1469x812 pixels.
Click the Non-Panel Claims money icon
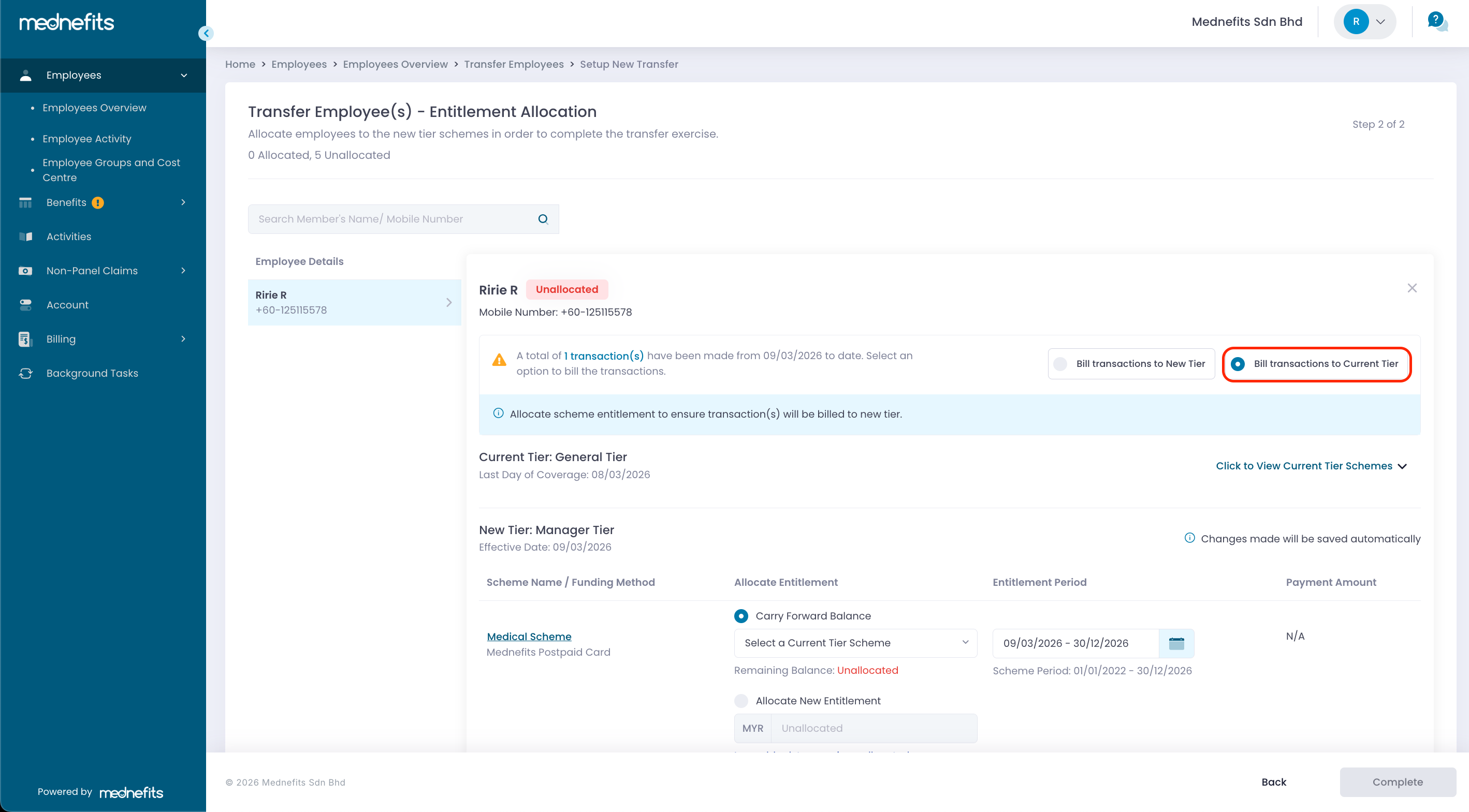pyautogui.click(x=25, y=271)
